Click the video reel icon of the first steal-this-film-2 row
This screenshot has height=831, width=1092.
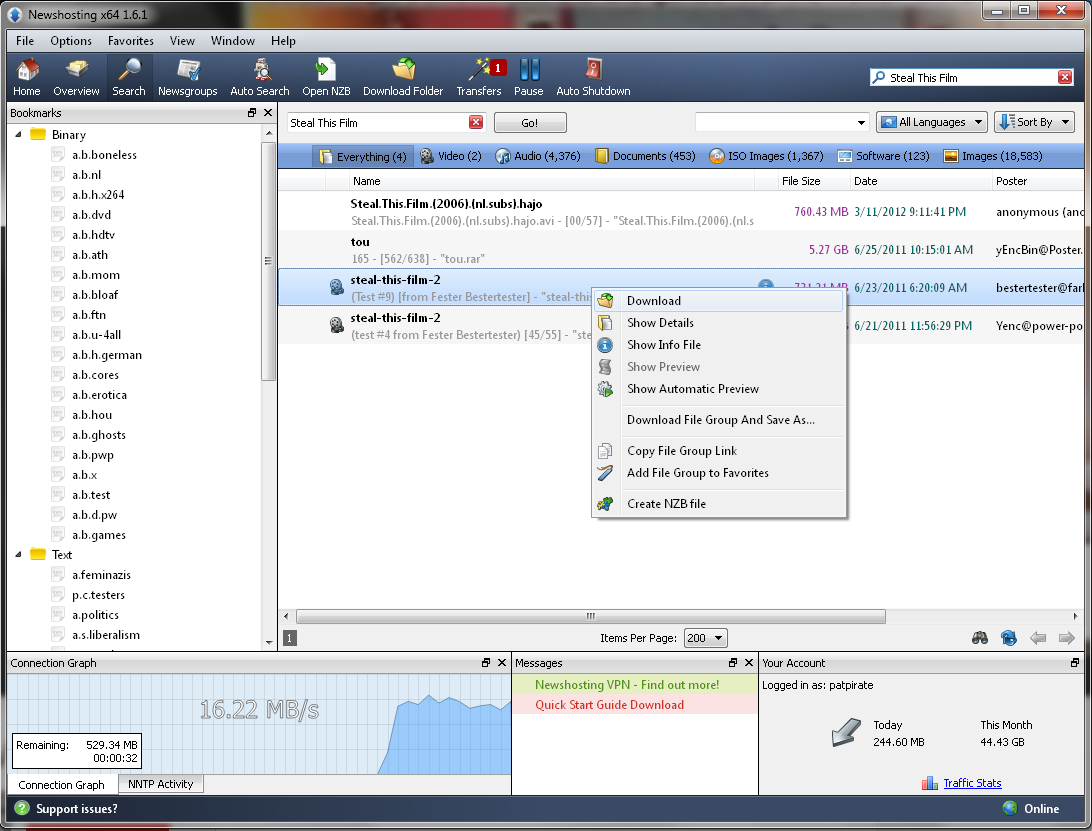click(336, 286)
